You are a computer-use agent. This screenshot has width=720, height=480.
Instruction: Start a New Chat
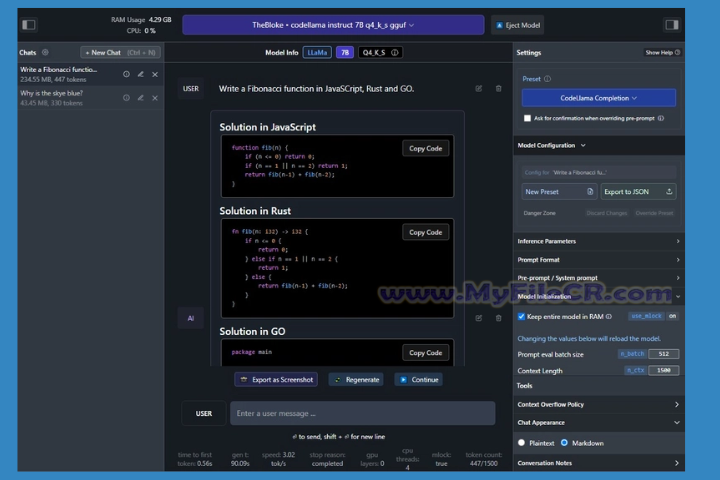[120, 52]
